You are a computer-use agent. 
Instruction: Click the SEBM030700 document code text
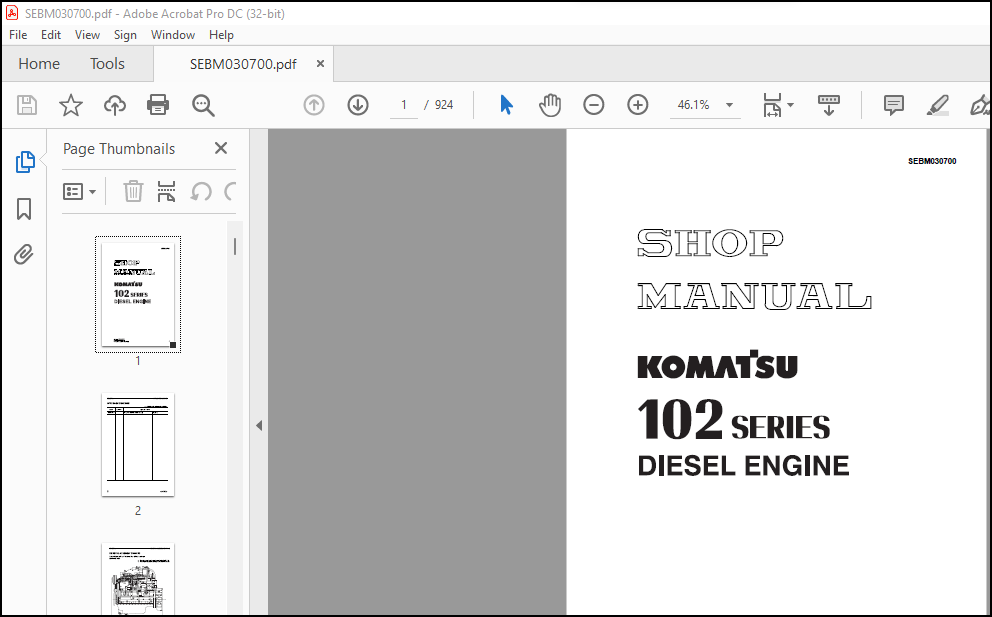point(932,161)
